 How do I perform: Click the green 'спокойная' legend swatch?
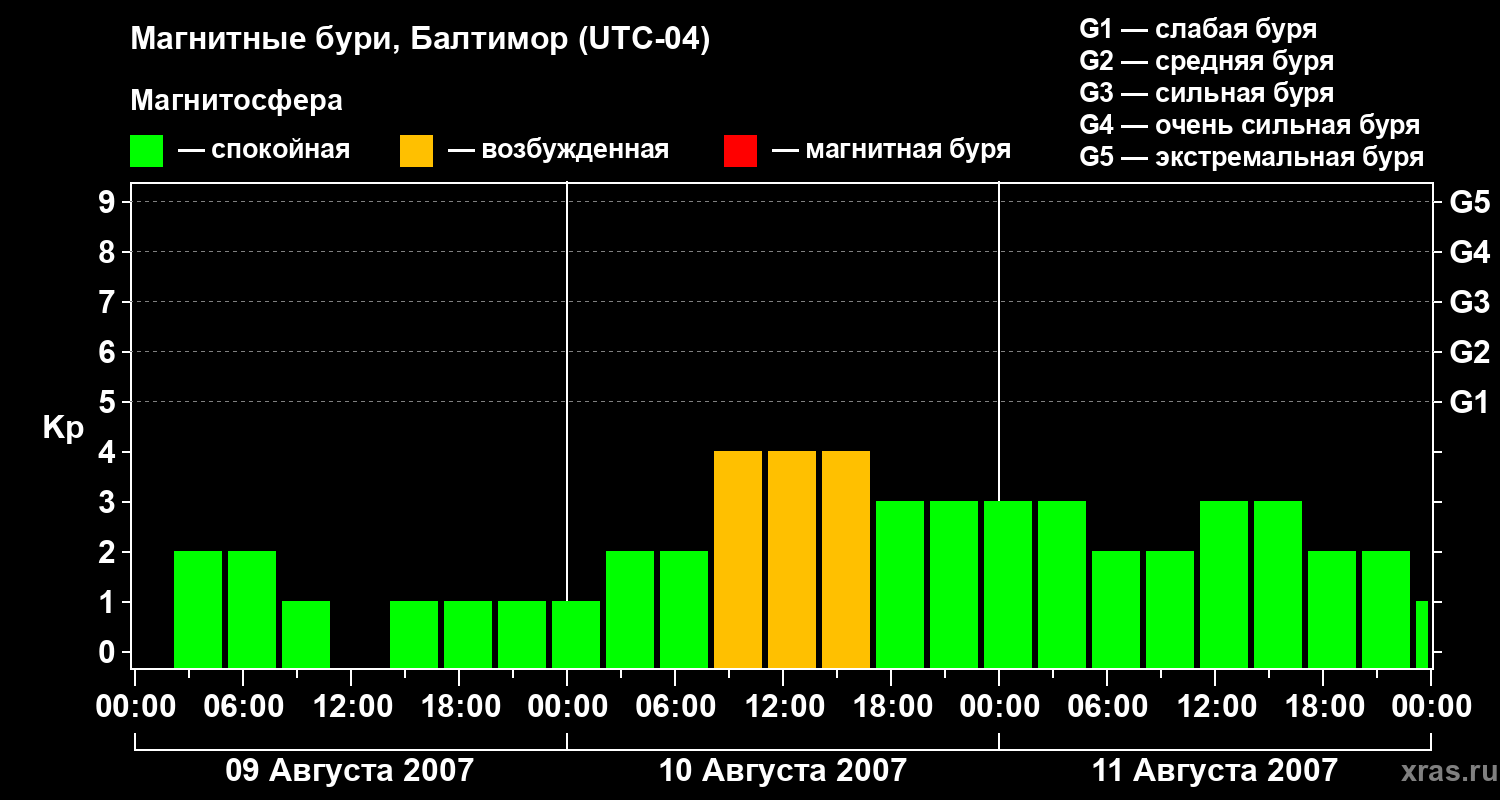146,151
